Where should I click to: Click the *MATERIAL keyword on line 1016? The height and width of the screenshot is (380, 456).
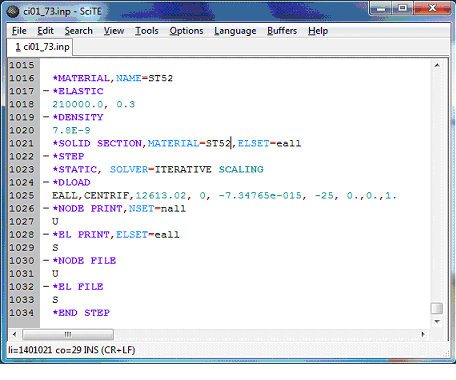(81, 78)
